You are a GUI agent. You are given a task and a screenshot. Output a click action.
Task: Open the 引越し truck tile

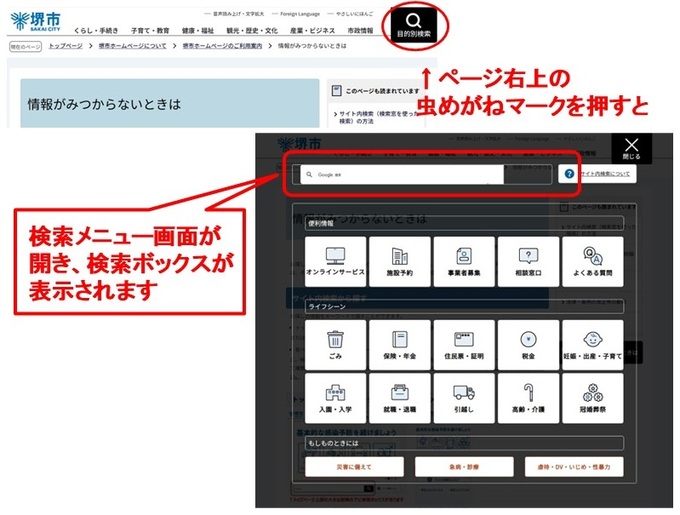click(x=464, y=397)
